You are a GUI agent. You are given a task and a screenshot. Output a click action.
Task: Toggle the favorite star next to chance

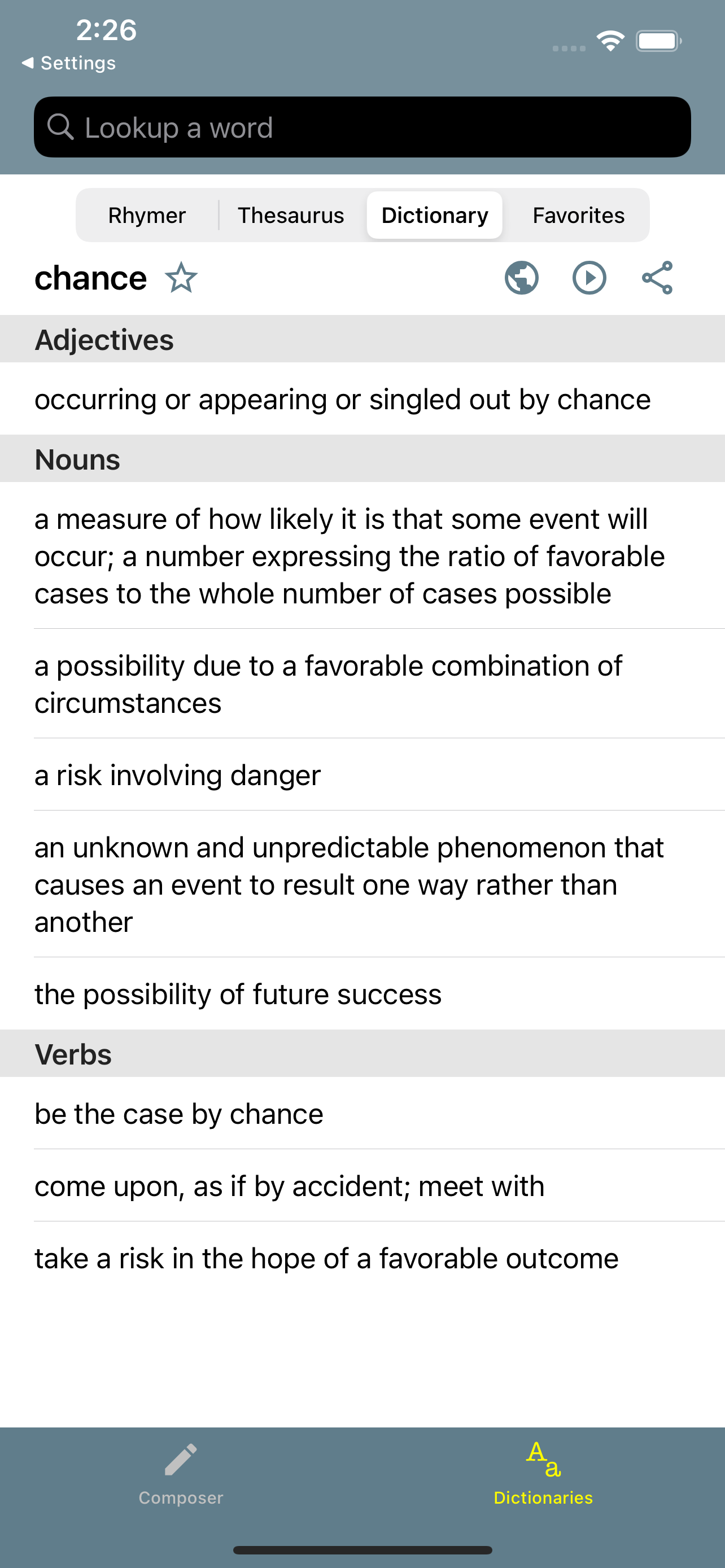click(x=181, y=278)
